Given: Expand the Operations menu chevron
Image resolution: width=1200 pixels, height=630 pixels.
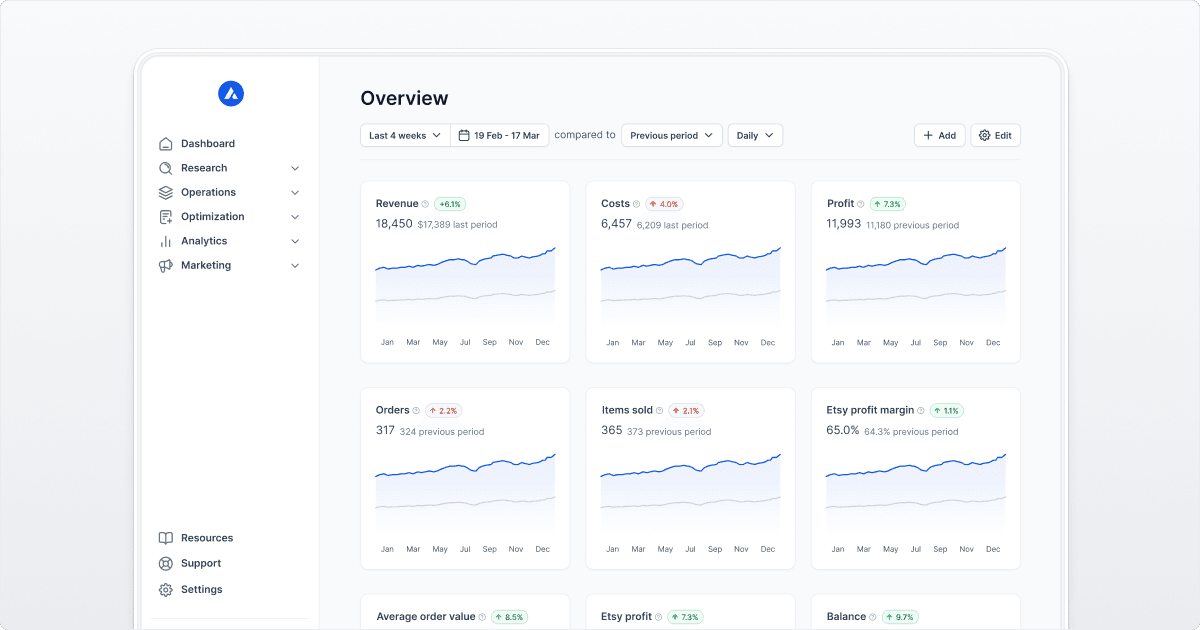Looking at the screenshot, I should [295, 193].
